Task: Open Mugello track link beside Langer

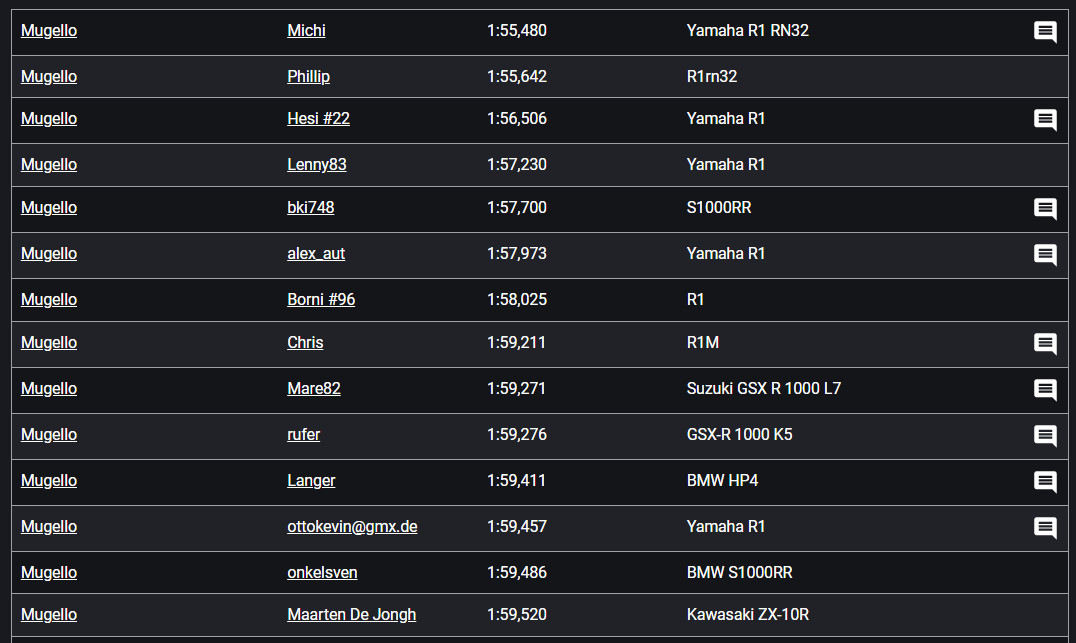Action: pos(49,480)
